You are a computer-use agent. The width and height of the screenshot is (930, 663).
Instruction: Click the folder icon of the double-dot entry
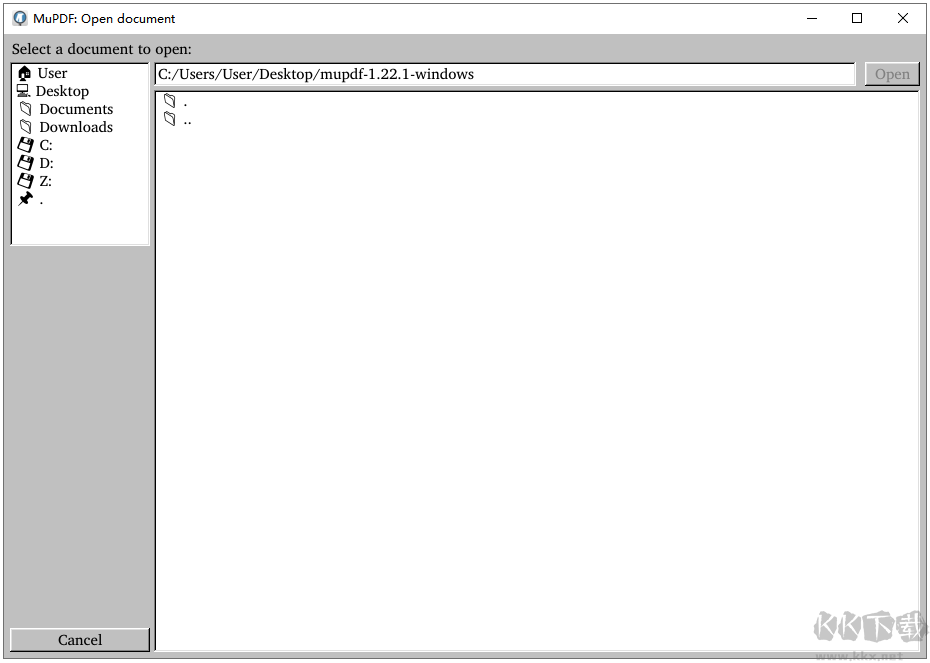coord(170,119)
